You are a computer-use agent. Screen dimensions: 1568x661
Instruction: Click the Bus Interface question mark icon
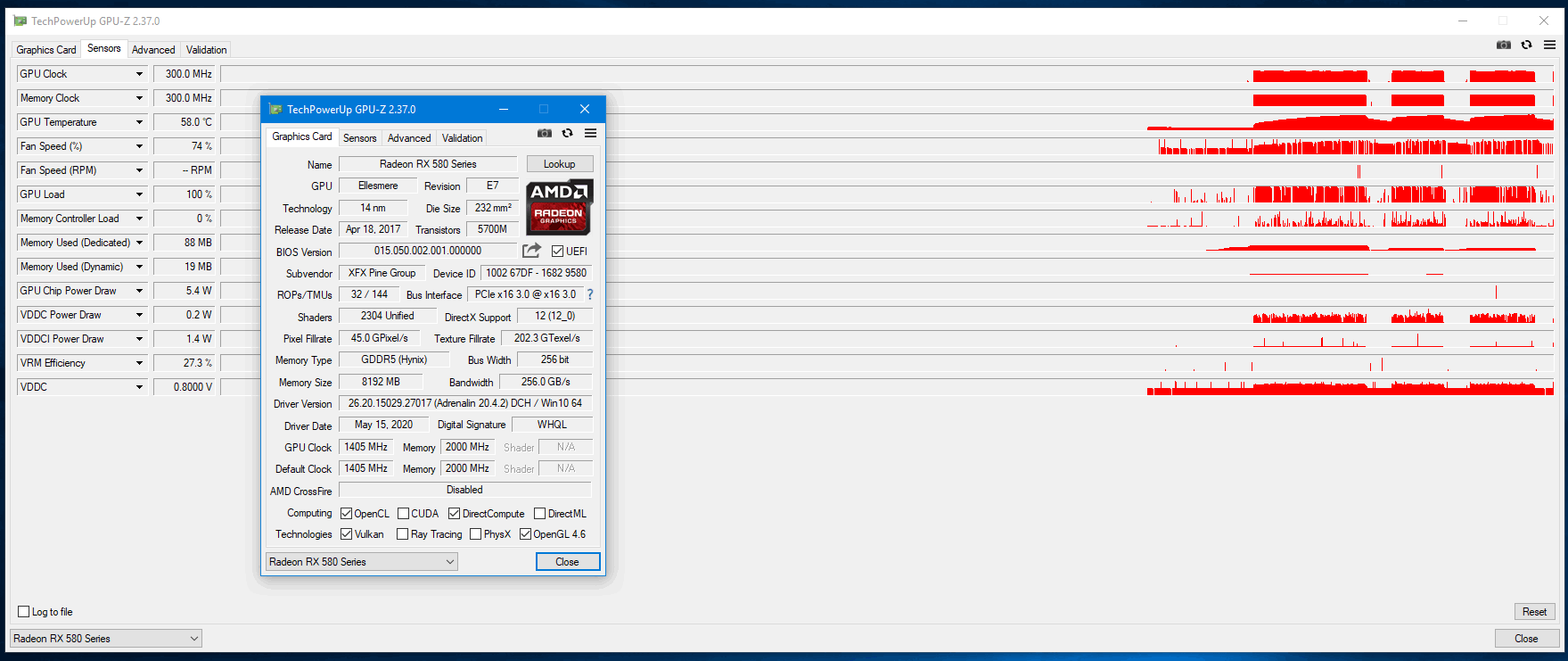click(589, 294)
